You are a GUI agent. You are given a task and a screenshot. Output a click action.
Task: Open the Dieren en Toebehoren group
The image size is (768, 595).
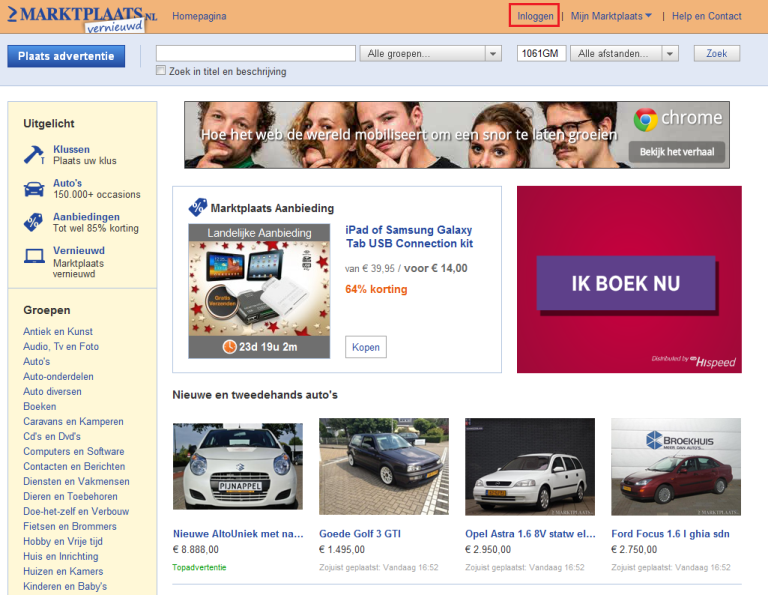pos(71,497)
